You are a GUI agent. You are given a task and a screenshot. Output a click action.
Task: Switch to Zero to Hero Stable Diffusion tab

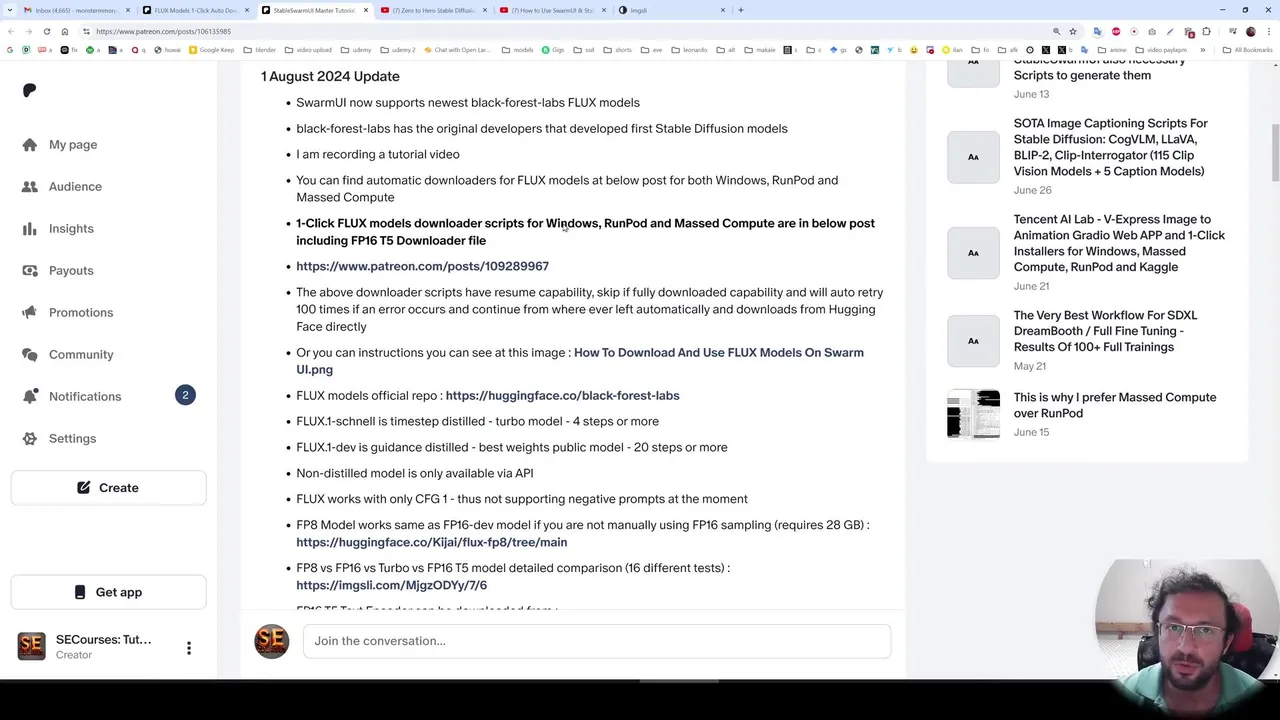pos(433,10)
